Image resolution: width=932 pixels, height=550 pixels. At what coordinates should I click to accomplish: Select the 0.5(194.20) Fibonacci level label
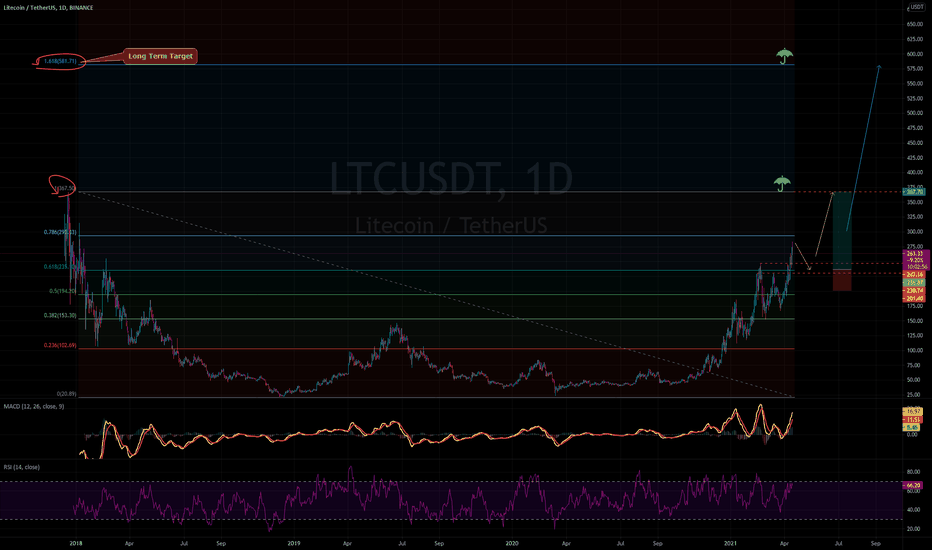pos(62,291)
